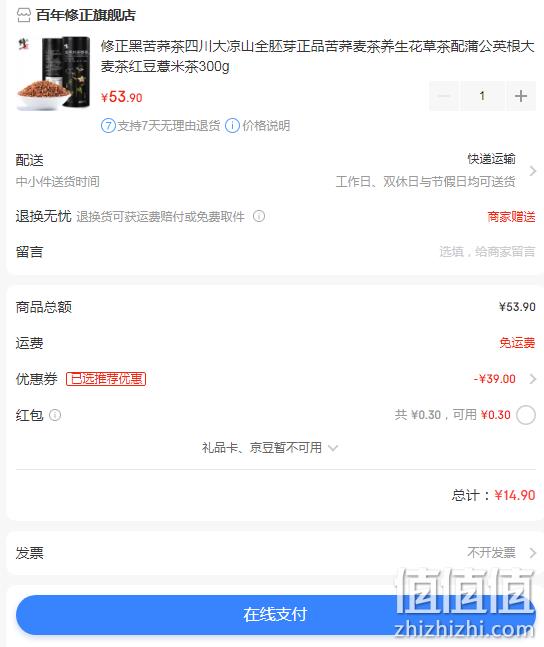544x647 pixels.
Task: Open invoice options chevron next to 不开发票
Action: [532, 553]
